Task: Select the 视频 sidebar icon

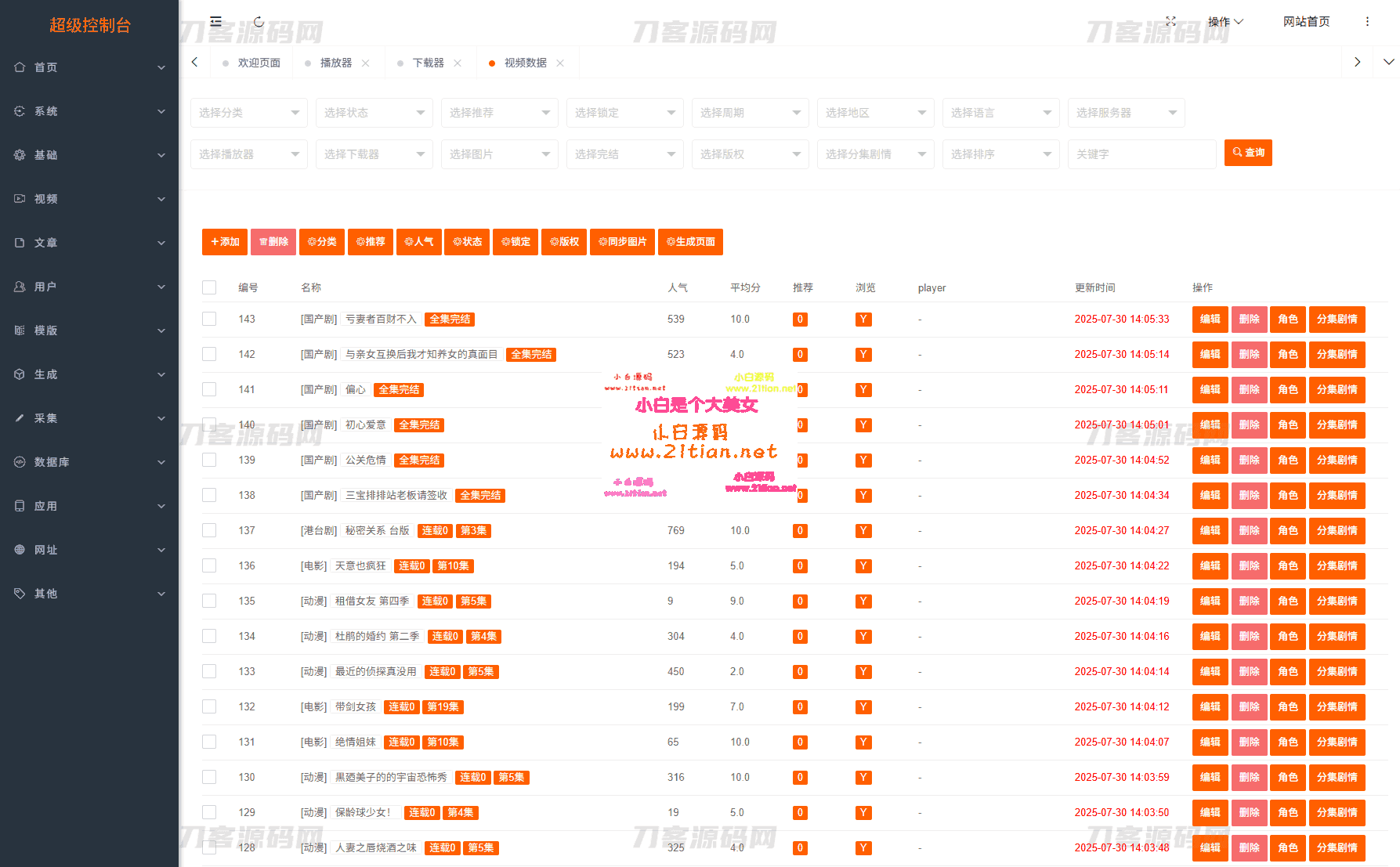Action: [20, 199]
